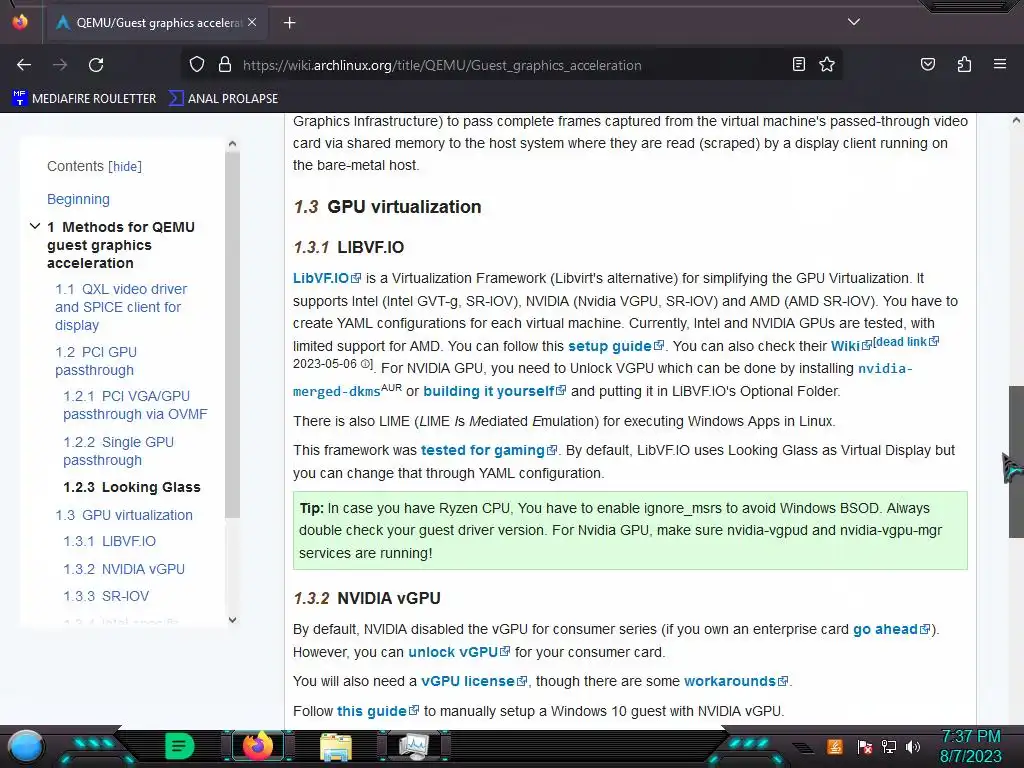Collapse the Methods for QEMU section chevron
Image resolution: width=1024 pixels, height=768 pixels.
(35, 227)
